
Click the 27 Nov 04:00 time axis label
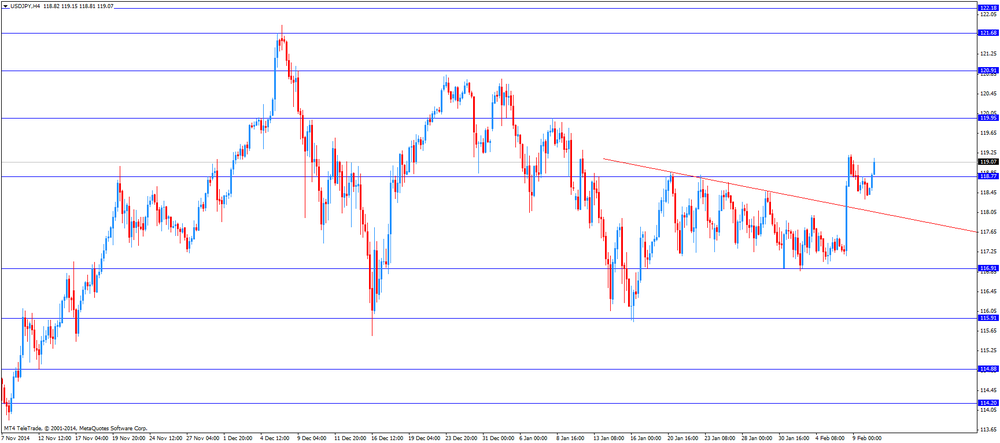pos(203,439)
